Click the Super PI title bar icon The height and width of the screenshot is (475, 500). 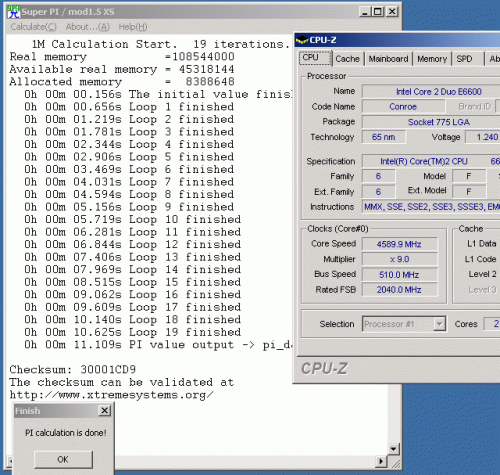coord(14,12)
